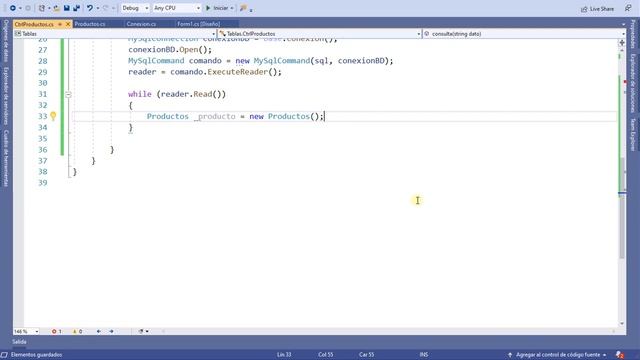
Task: Click Agregar al control de código fuente
Action: [x=557, y=355]
